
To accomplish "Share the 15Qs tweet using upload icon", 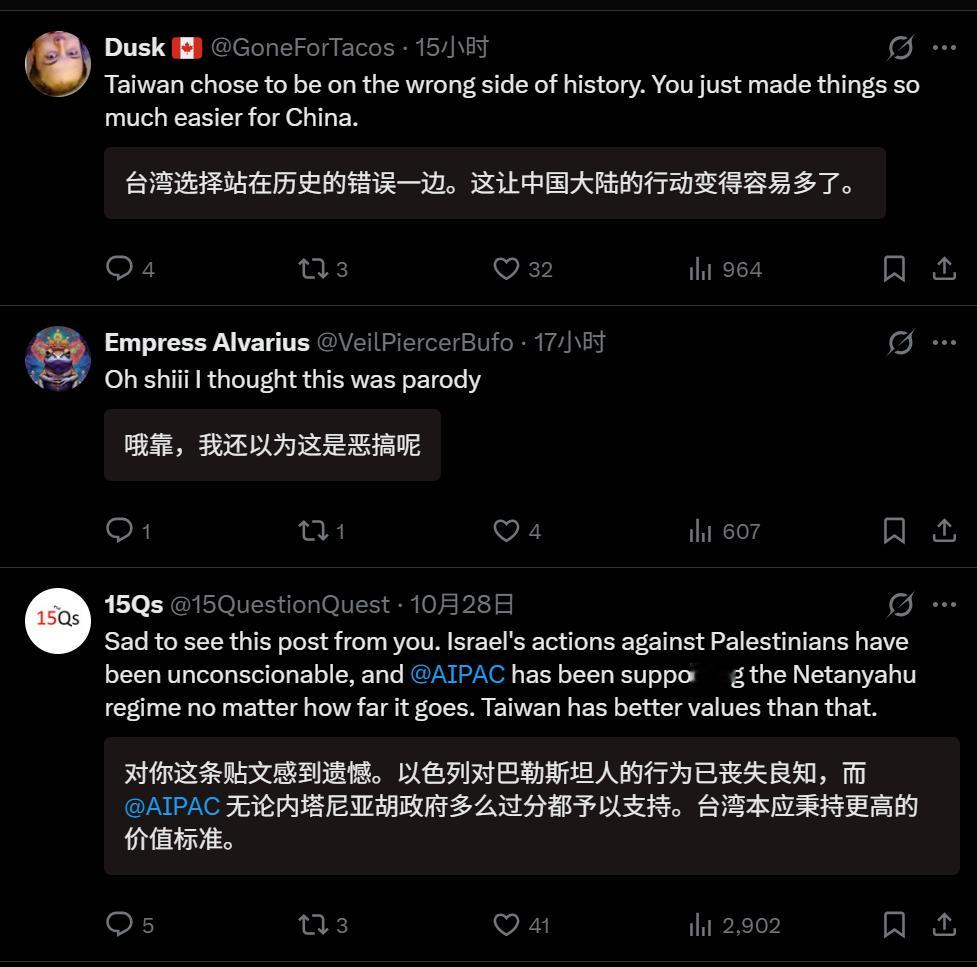I will [944, 925].
